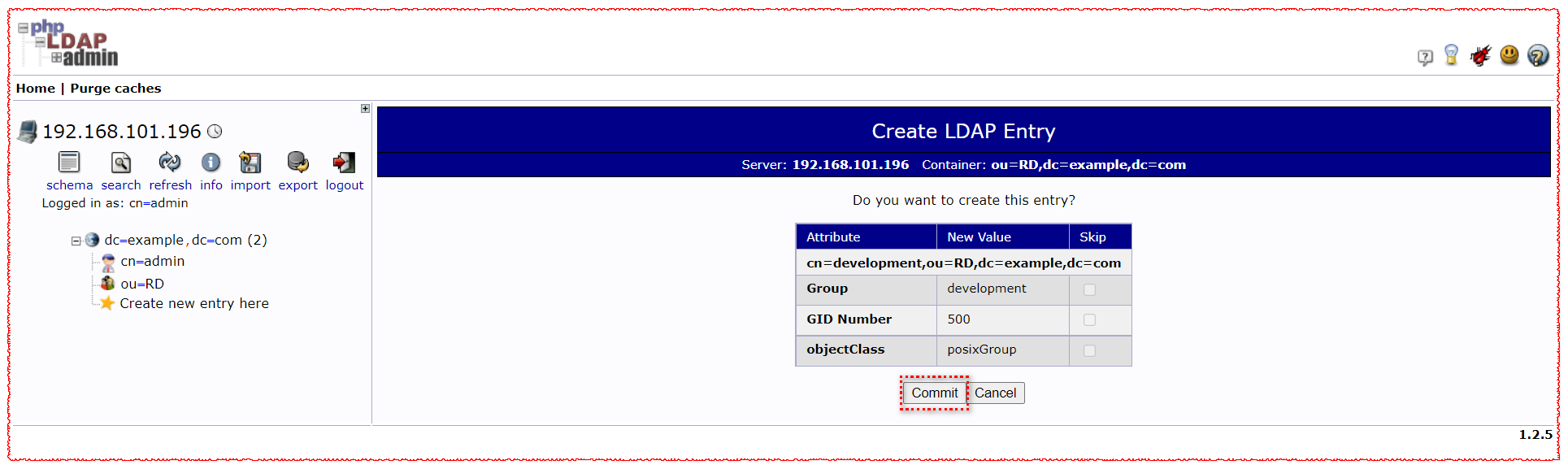Click the red bug report icon

(1480, 55)
